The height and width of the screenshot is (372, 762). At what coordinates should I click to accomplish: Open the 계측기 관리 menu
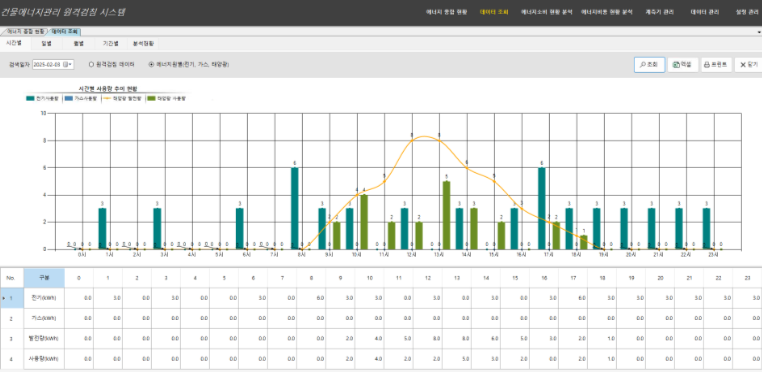click(x=660, y=13)
